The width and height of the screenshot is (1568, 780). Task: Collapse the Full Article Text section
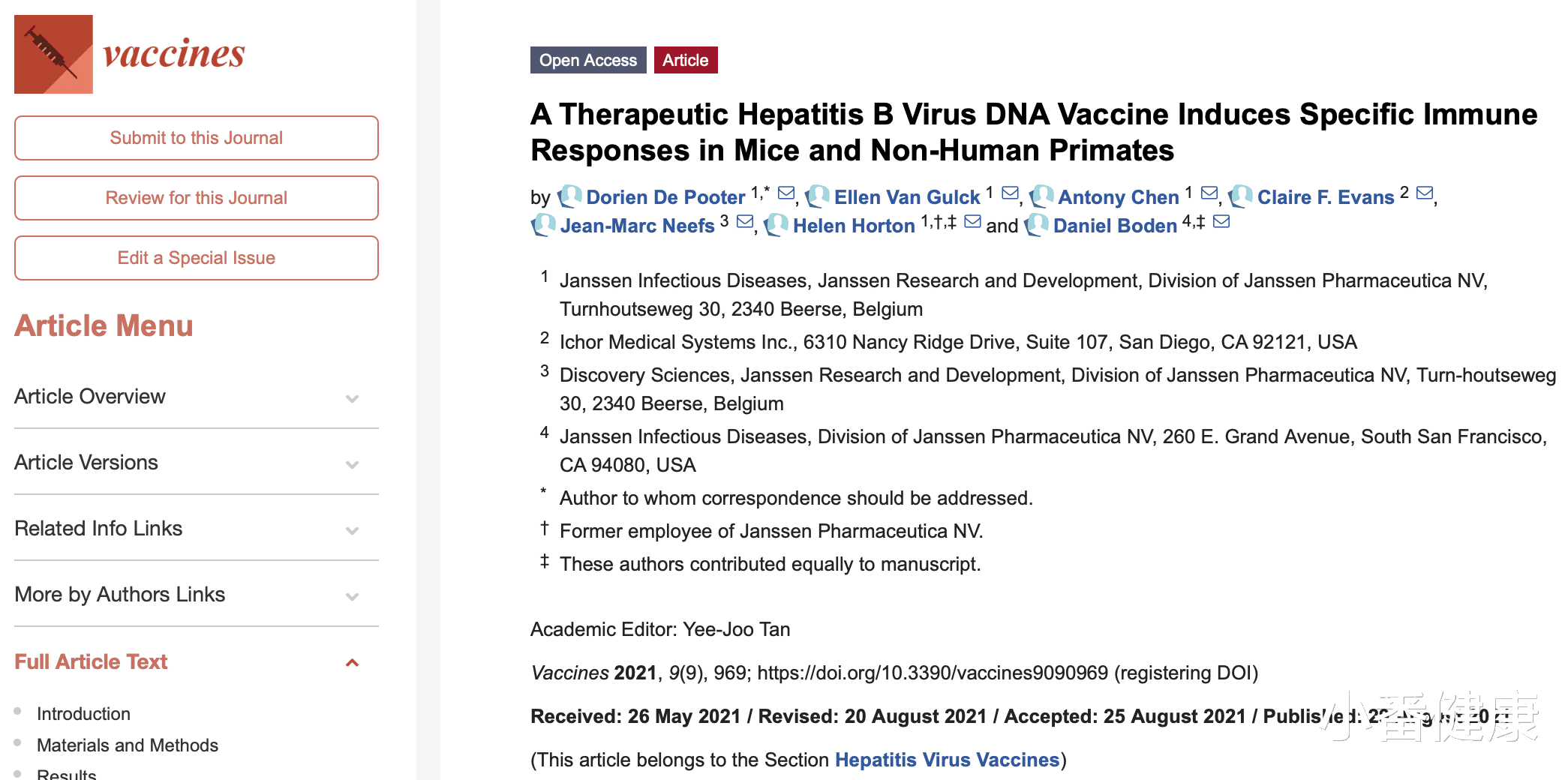(352, 662)
